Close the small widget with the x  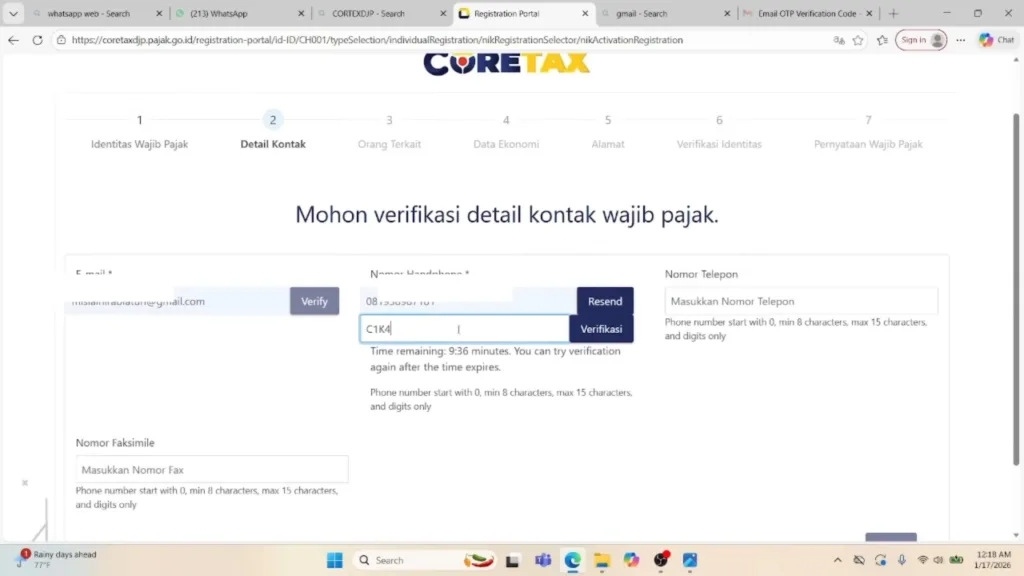(x=25, y=483)
